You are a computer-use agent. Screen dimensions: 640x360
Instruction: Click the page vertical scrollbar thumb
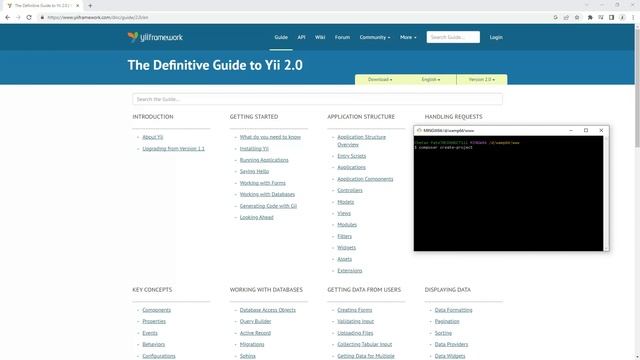[637, 88]
